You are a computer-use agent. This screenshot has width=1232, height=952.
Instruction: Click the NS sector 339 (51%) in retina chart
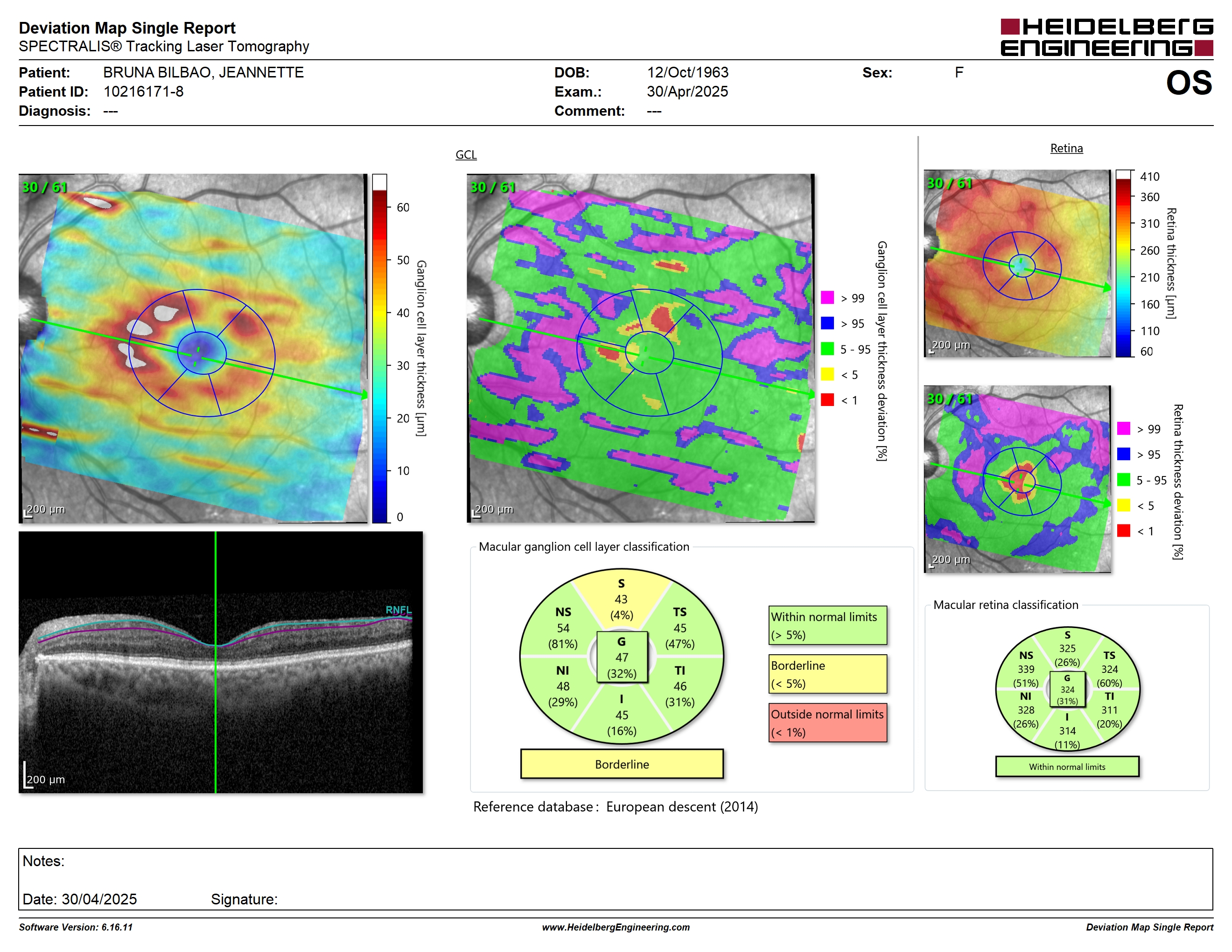point(1026,669)
